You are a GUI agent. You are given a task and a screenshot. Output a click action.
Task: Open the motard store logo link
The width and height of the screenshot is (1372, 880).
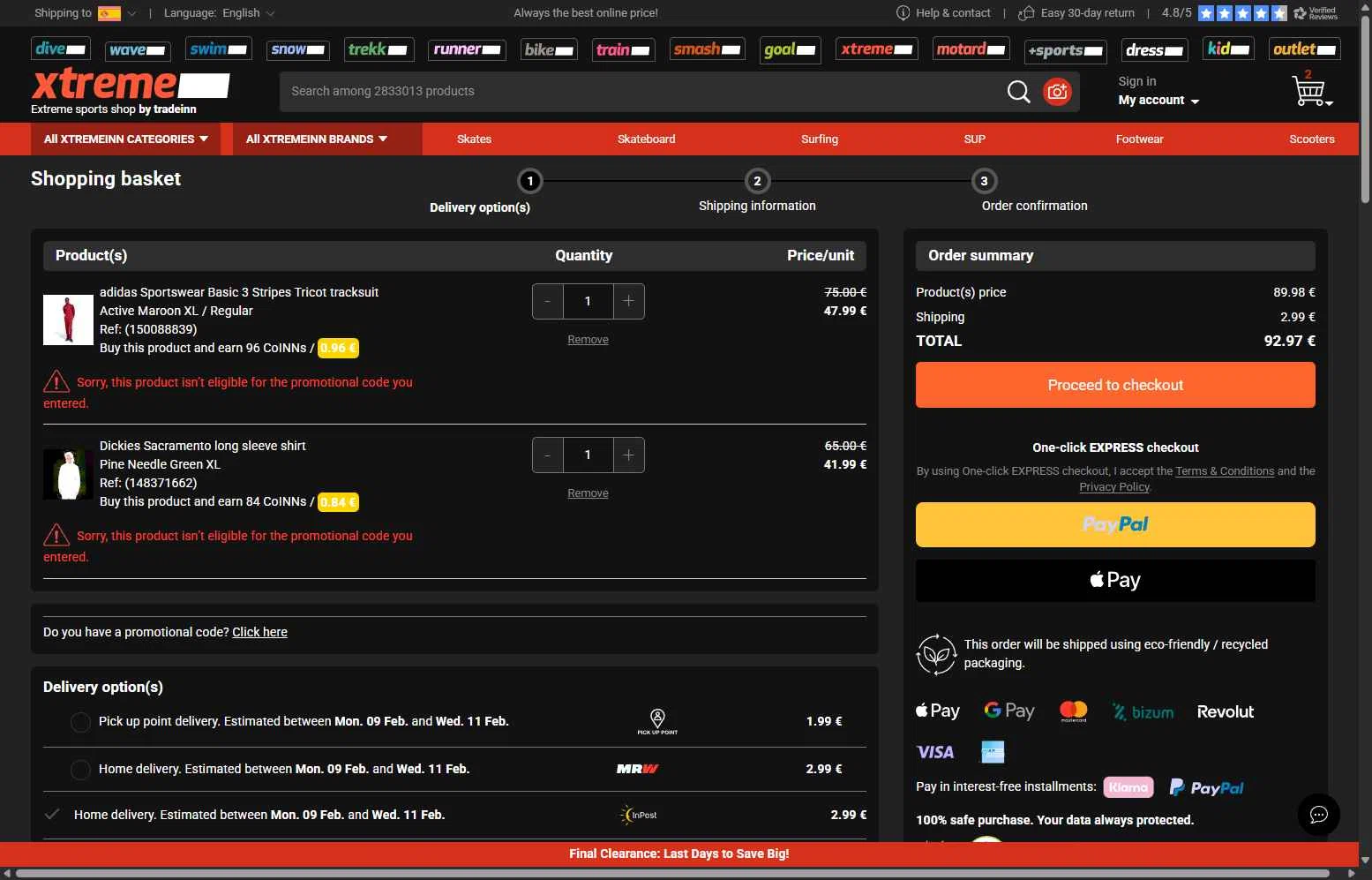tap(971, 49)
